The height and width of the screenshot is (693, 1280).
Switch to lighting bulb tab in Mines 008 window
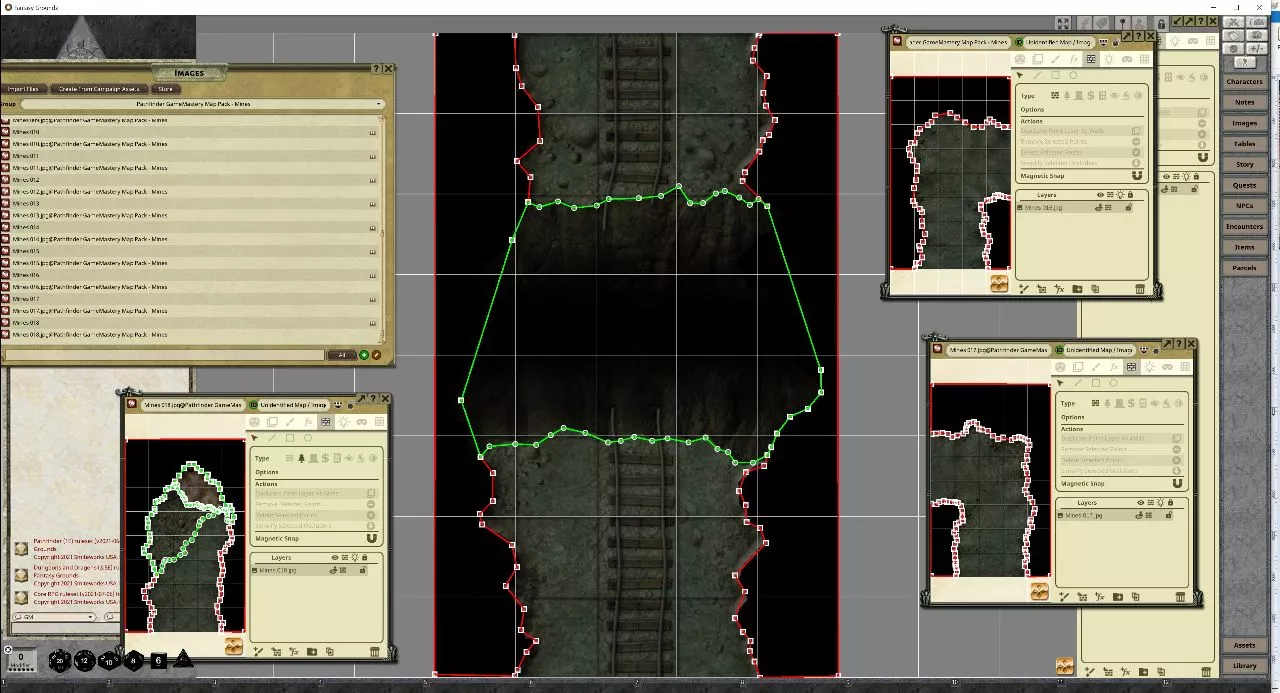click(x=1108, y=59)
